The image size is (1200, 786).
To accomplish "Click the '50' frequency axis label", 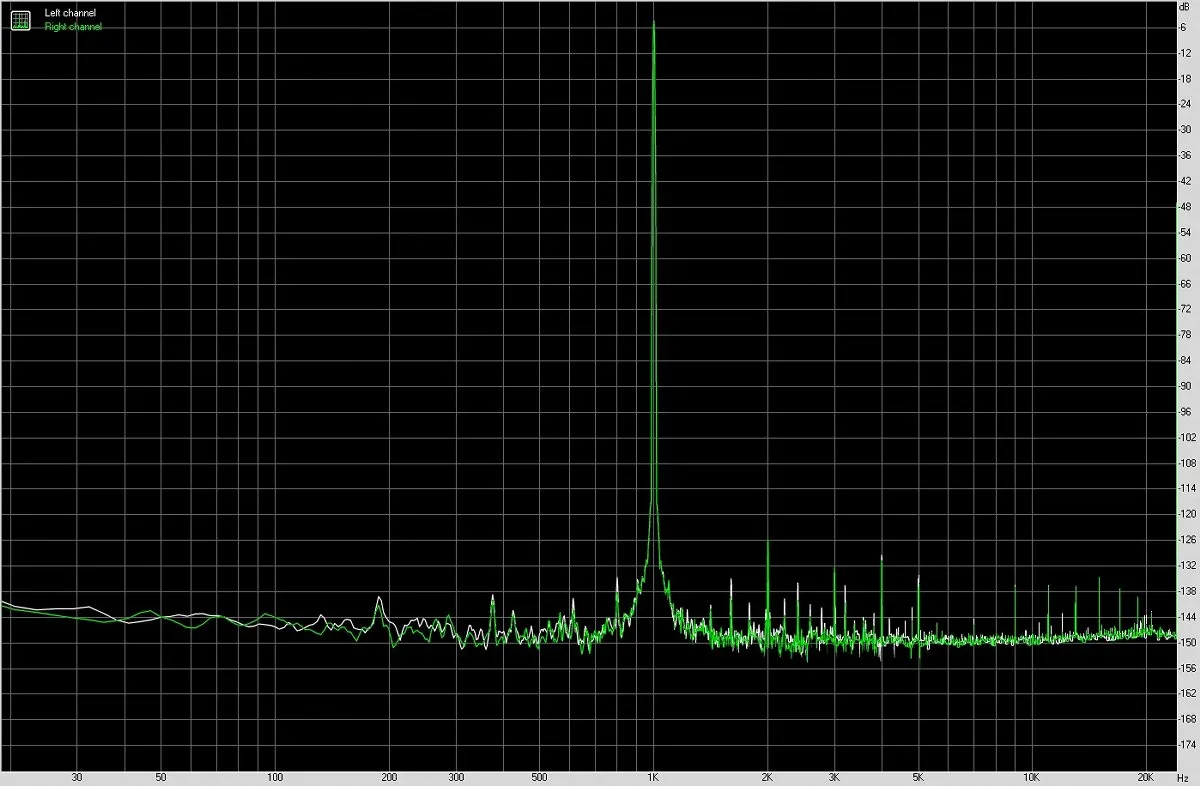I will tap(161, 777).
